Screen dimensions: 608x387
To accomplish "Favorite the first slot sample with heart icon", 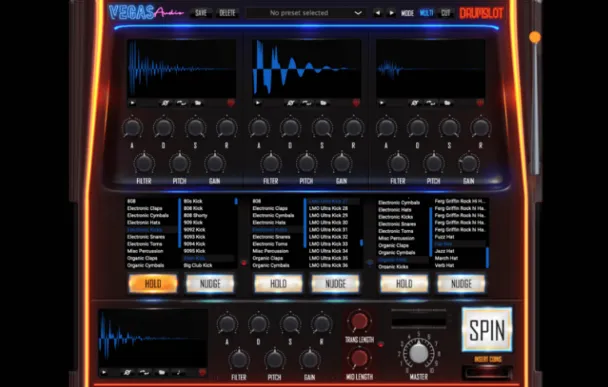I will pyautogui.click(x=231, y=103).
